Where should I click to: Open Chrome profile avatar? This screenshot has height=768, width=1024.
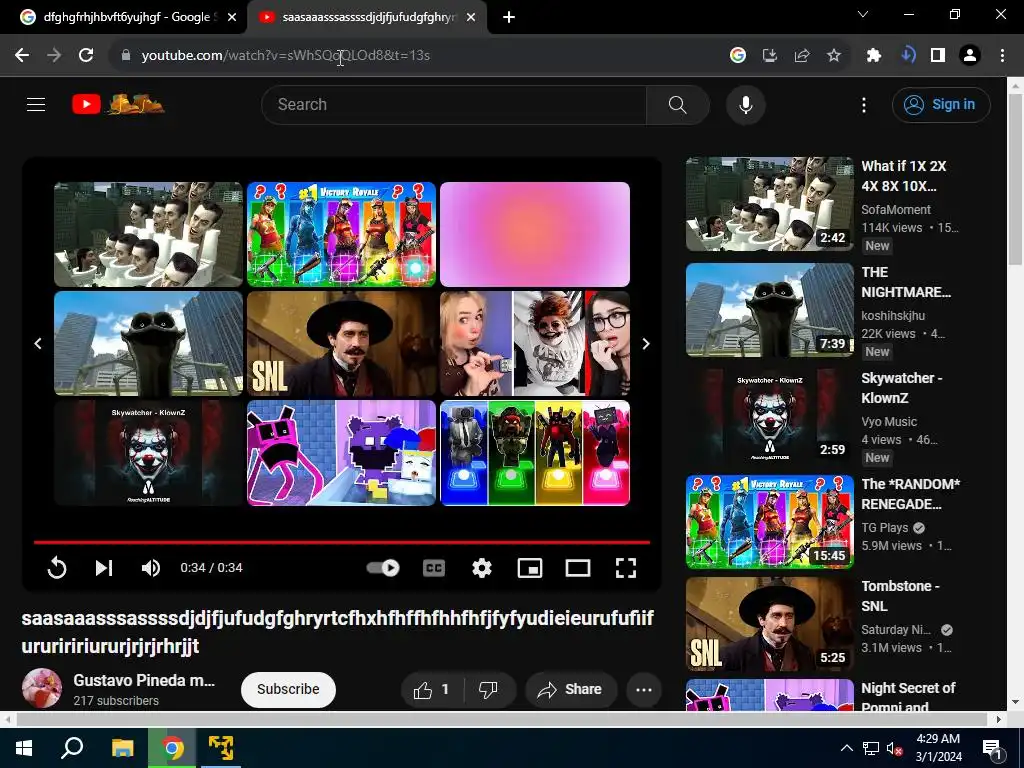click(970, 56)
